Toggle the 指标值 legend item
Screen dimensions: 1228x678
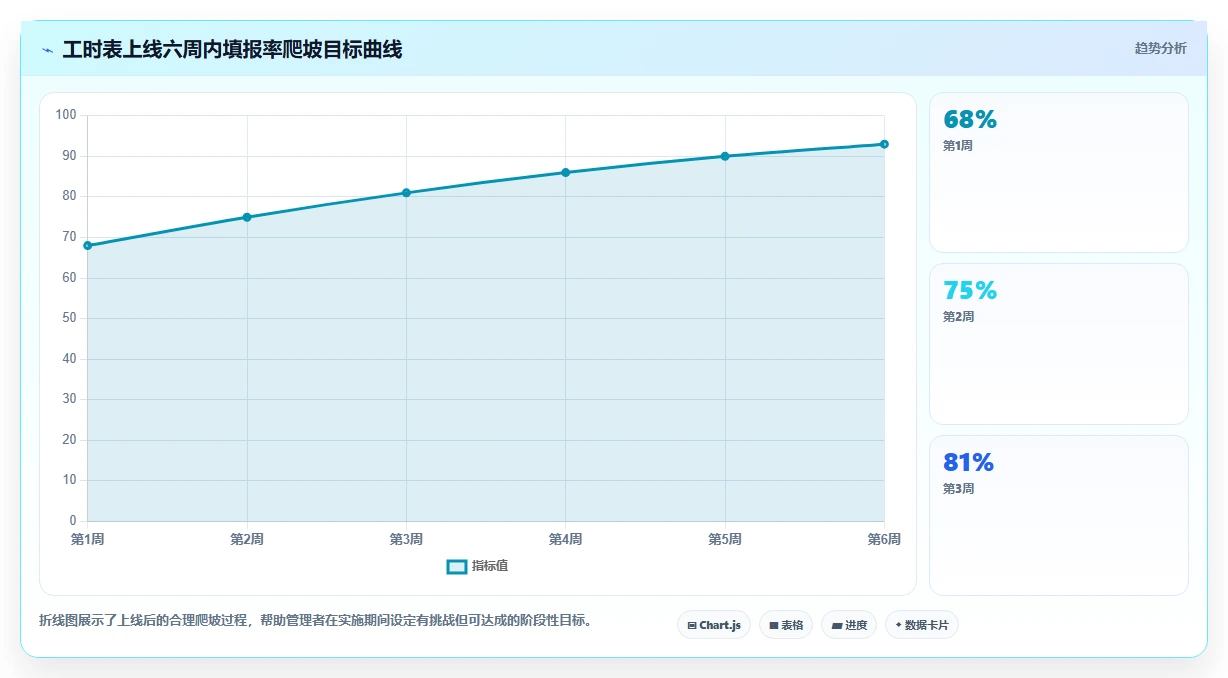coord(477,566)
